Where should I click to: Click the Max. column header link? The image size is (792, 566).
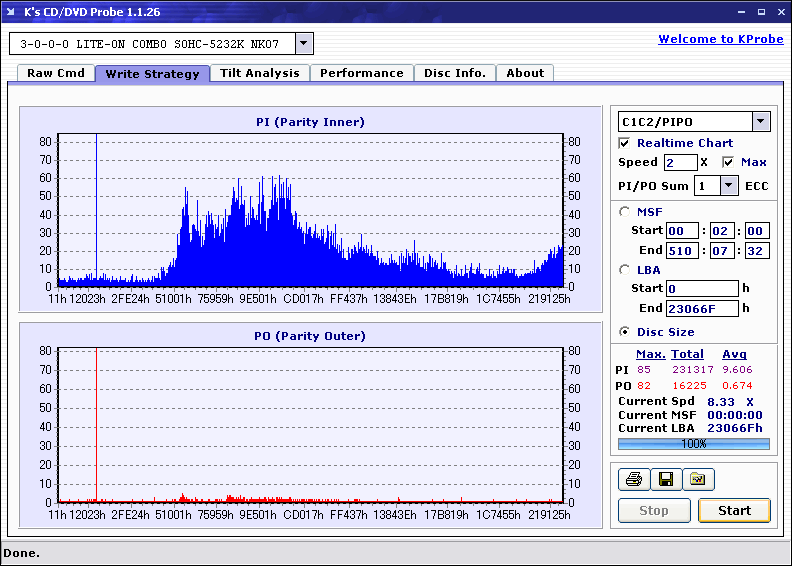coord(651,354)
